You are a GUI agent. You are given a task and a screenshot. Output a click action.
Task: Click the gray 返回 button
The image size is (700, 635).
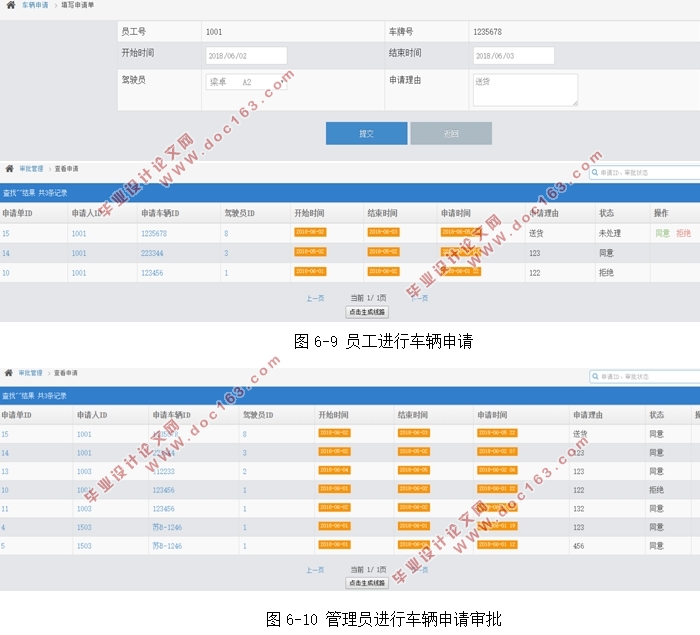click(451, 133)
